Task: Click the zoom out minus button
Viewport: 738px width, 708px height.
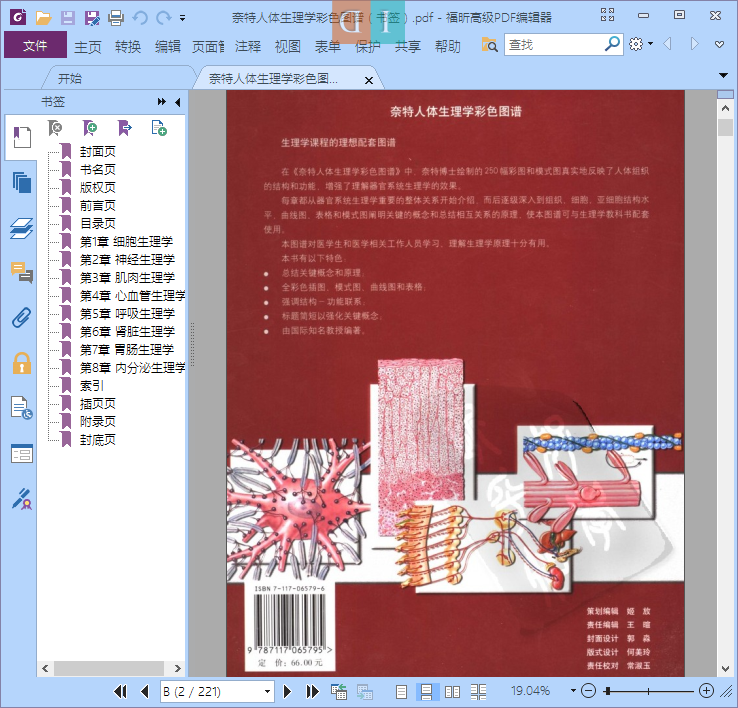Action: [588, 691]
